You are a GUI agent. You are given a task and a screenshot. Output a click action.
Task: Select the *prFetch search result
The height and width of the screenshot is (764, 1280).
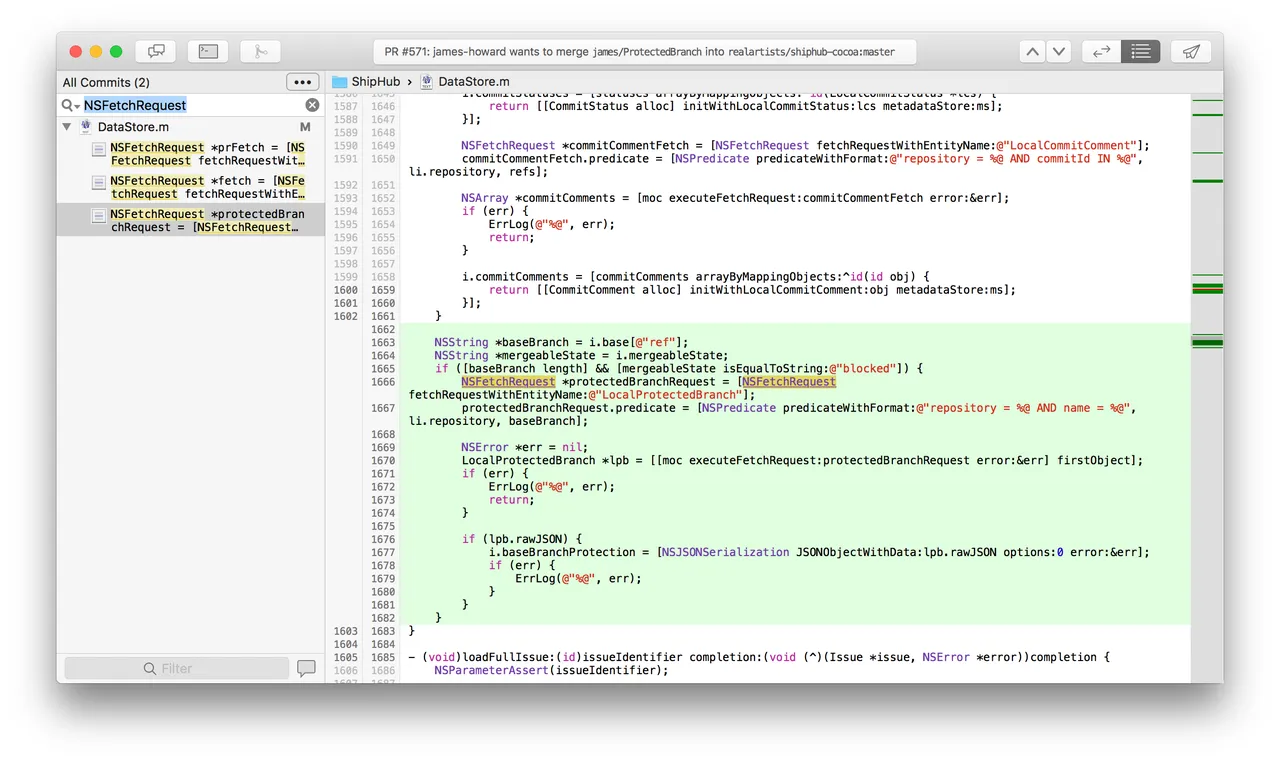(x=191, y=154)
